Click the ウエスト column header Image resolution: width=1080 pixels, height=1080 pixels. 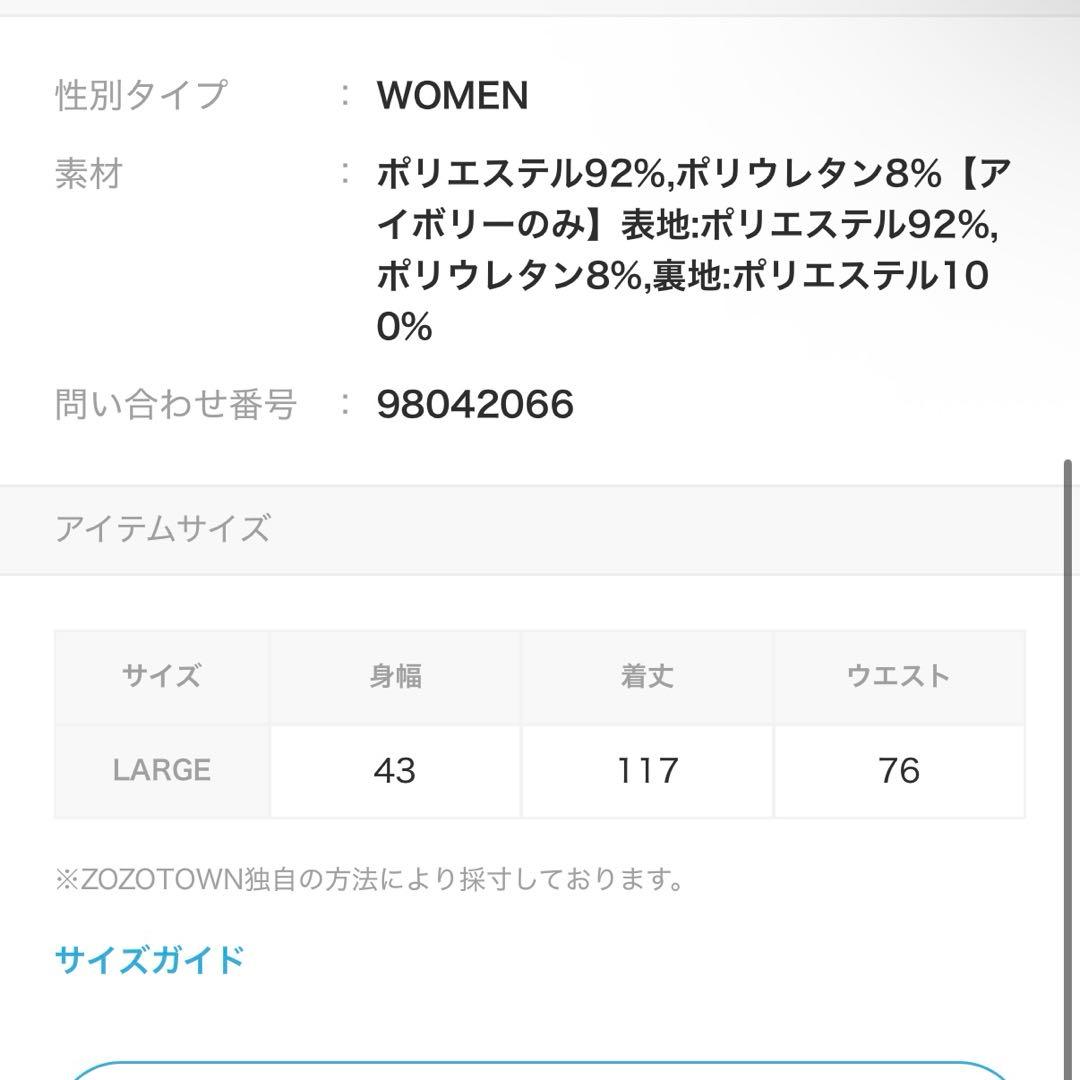(x=900, y=676)
